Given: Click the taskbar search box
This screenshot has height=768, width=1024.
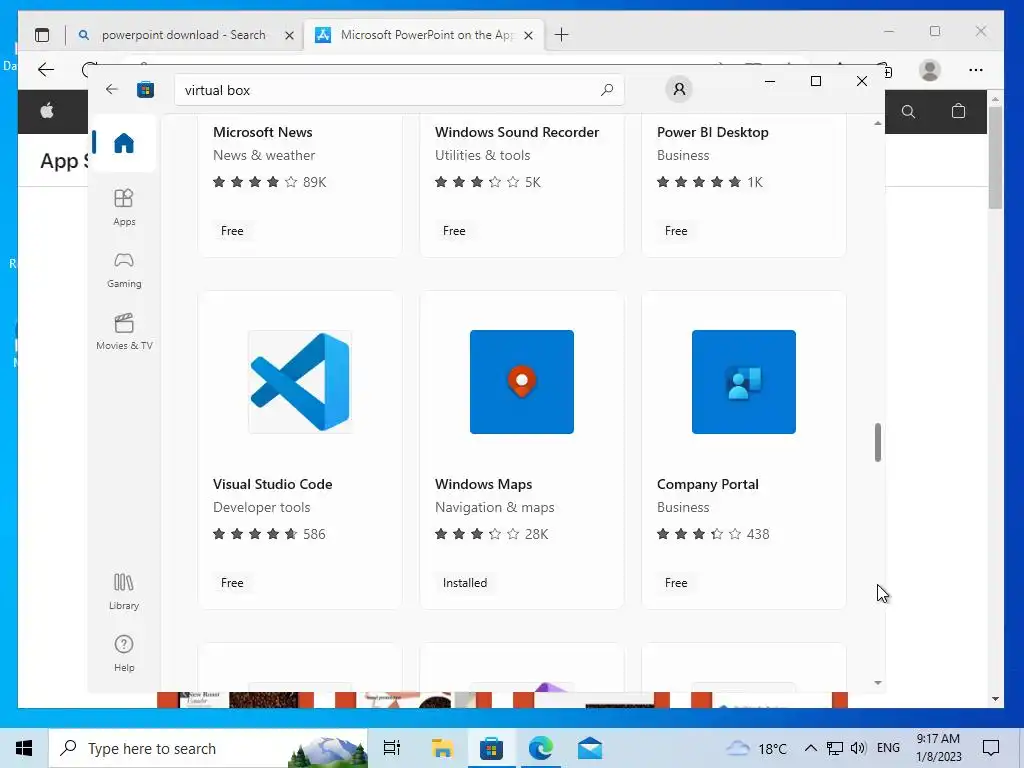Looking at the screenshot, I should (x=208, y=748).
